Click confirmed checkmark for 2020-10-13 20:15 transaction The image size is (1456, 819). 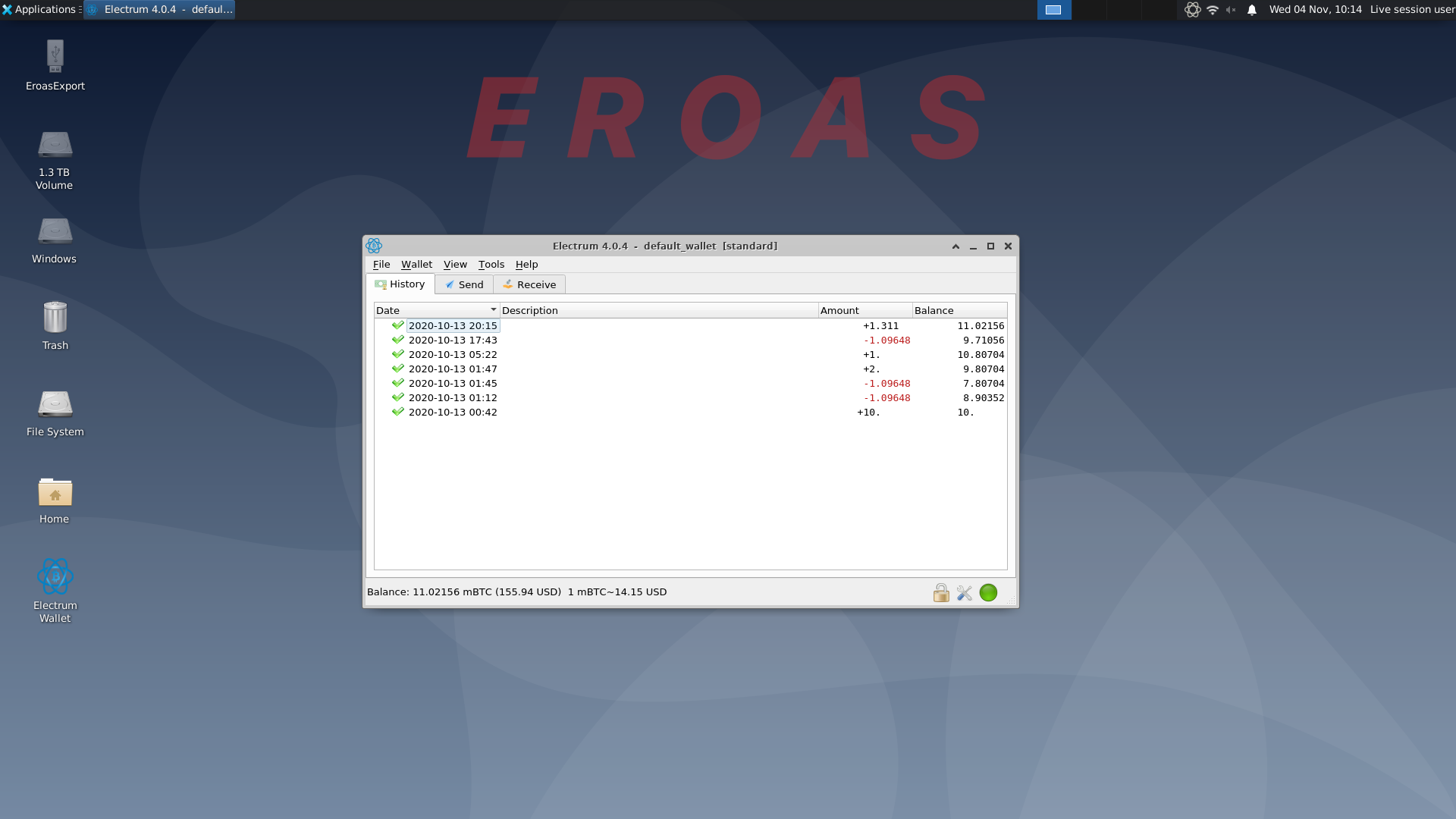pyautogui.click(x=397, y=325)
